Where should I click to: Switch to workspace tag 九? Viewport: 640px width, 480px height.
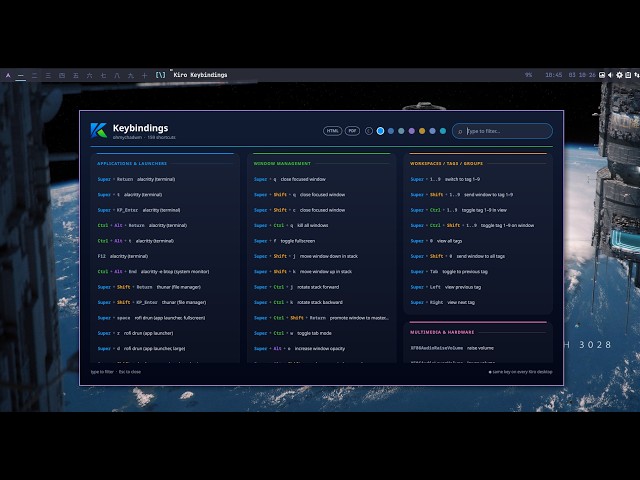click(x=131, y=76)
